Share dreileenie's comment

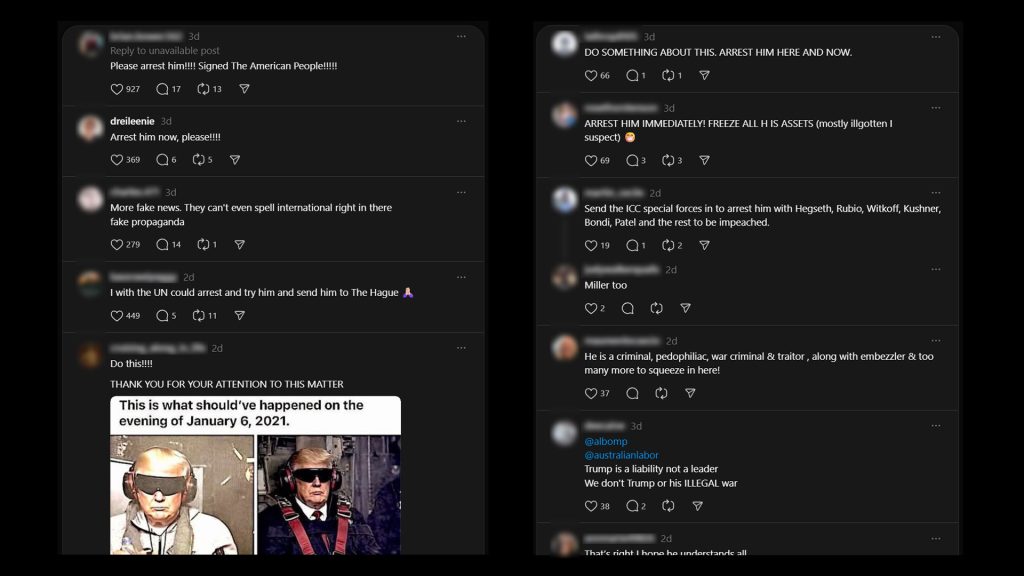(x=235, y=159)
